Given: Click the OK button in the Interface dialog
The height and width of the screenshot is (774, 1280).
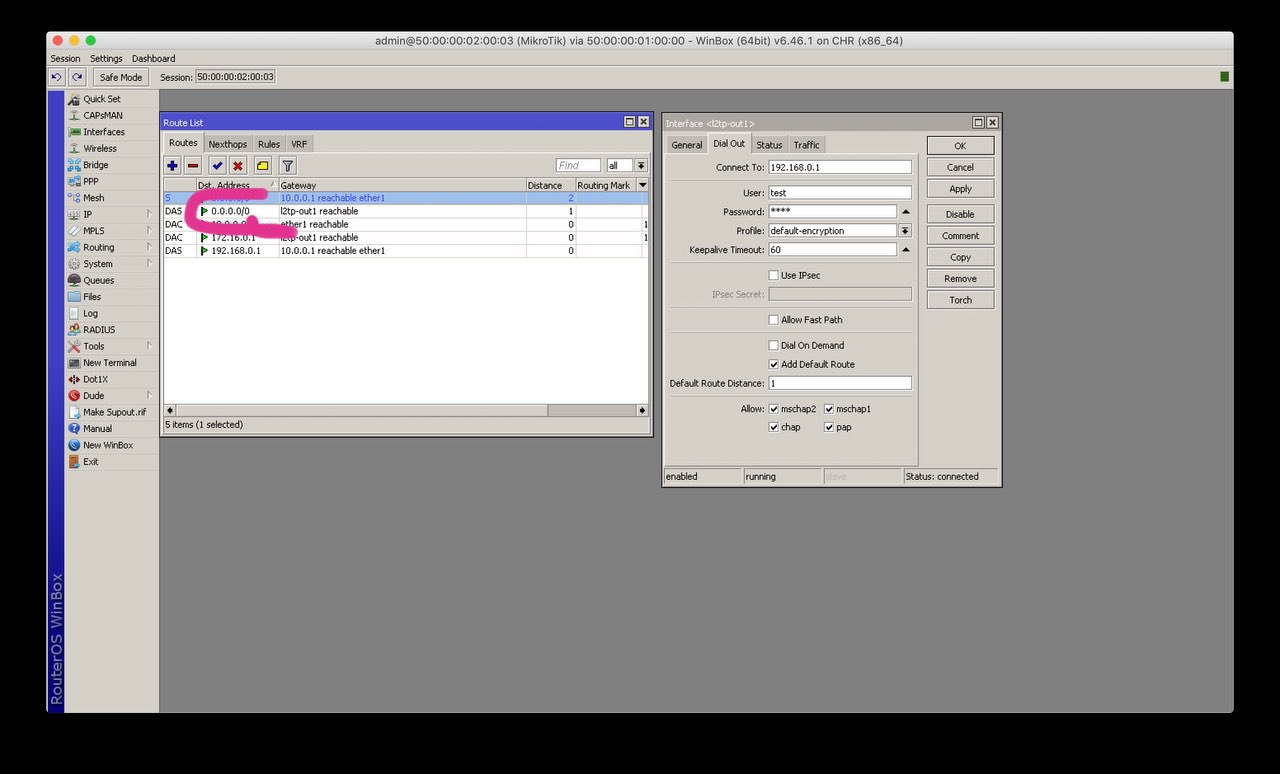Looking at the screenshot, I should [x=960, y=146].
